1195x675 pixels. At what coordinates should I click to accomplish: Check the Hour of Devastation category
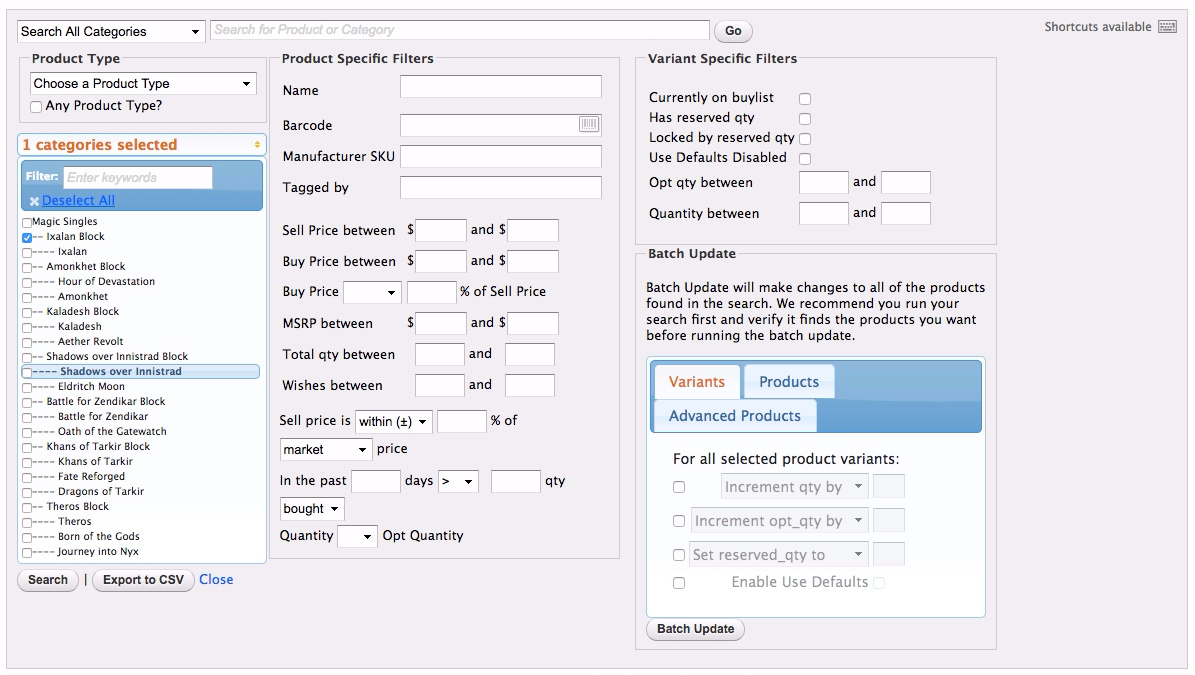coord(27,283)
